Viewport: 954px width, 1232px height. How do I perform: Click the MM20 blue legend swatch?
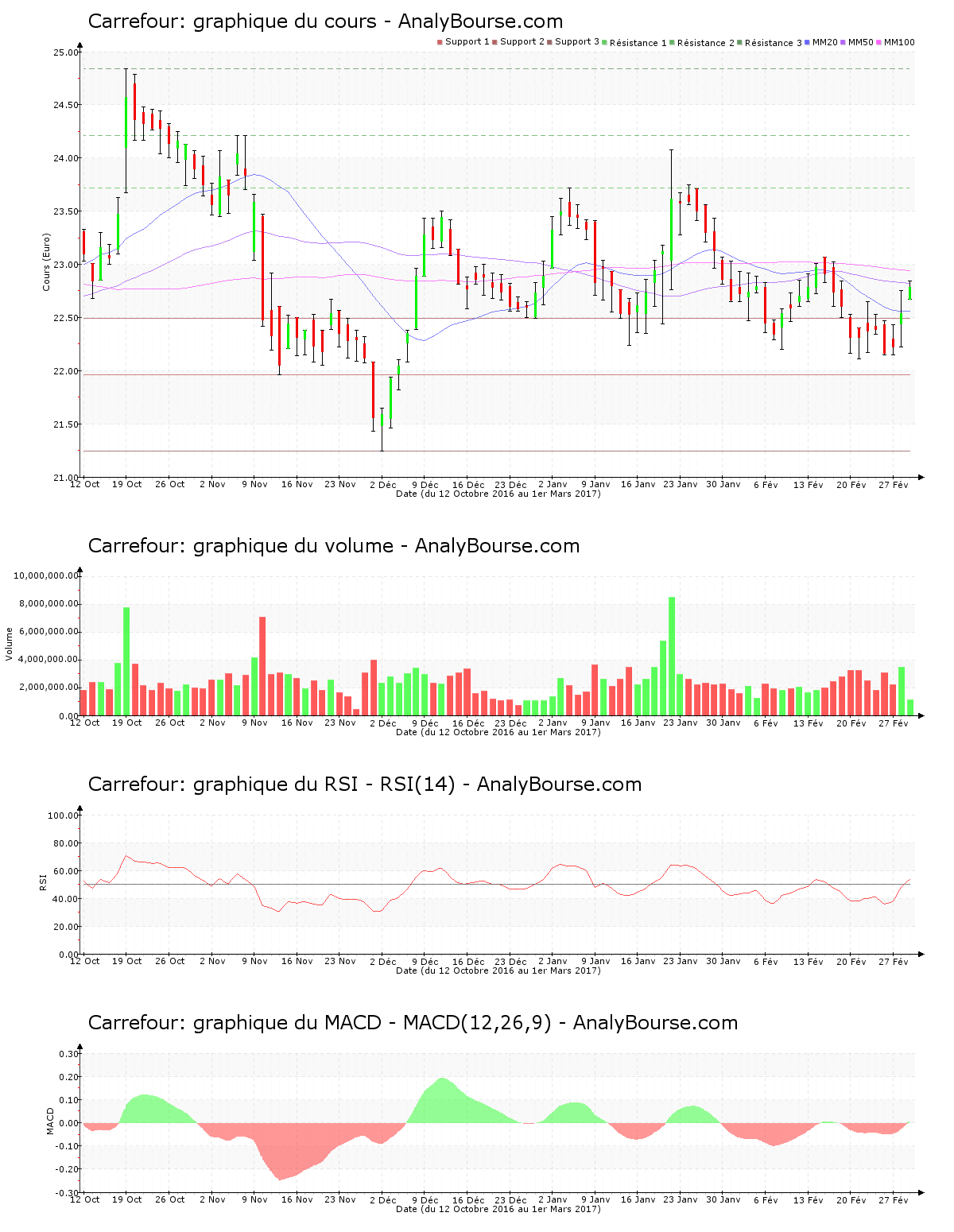click(808, 42)
